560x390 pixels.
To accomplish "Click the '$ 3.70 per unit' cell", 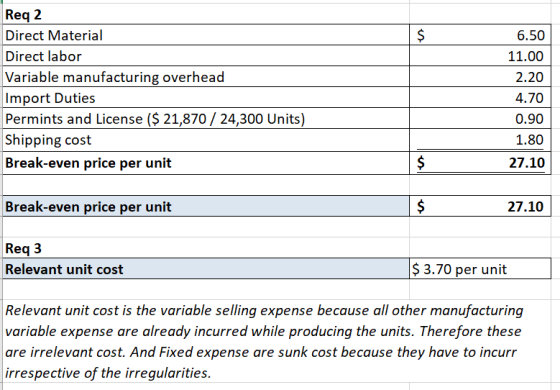I will (480, 269).
